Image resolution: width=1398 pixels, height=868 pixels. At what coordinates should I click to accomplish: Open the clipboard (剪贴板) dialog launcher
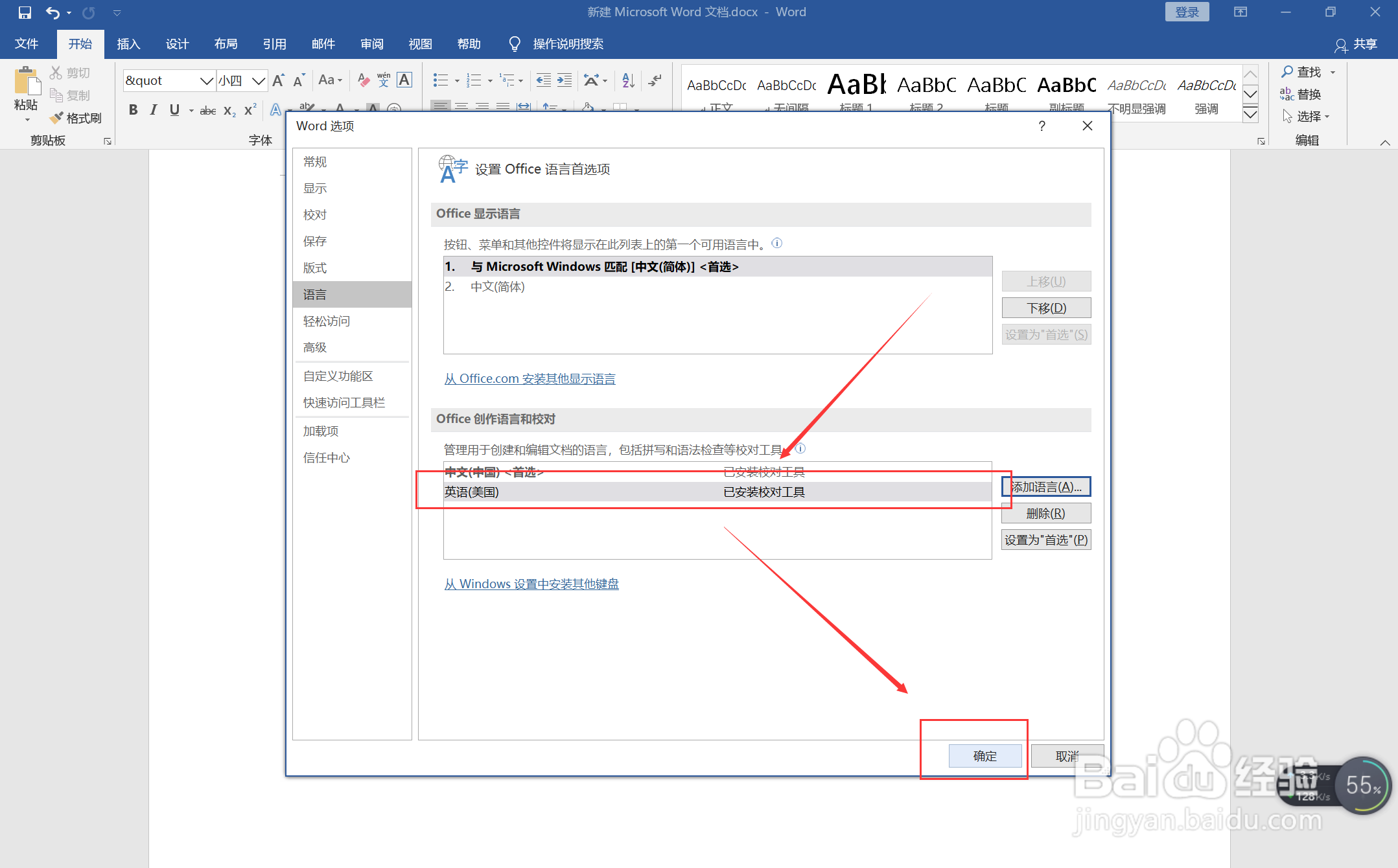108,141
